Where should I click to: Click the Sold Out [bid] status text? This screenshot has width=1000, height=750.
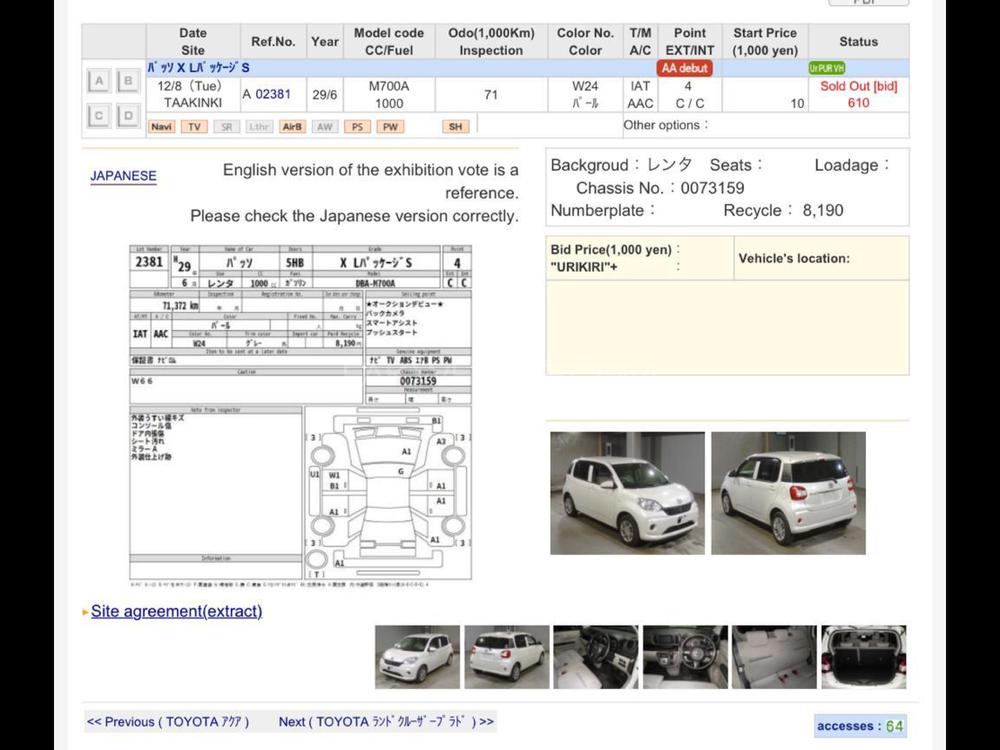click(x=858, y=86)
